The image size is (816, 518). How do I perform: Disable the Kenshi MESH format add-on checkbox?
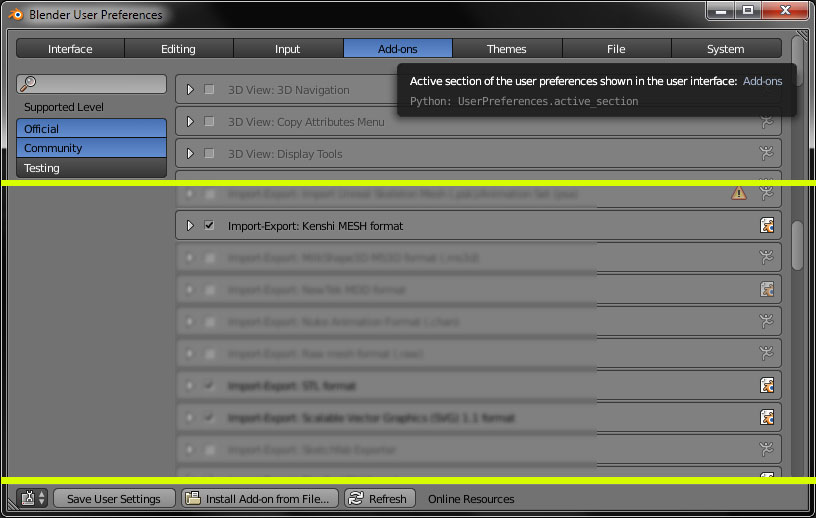tap(209, 225)
